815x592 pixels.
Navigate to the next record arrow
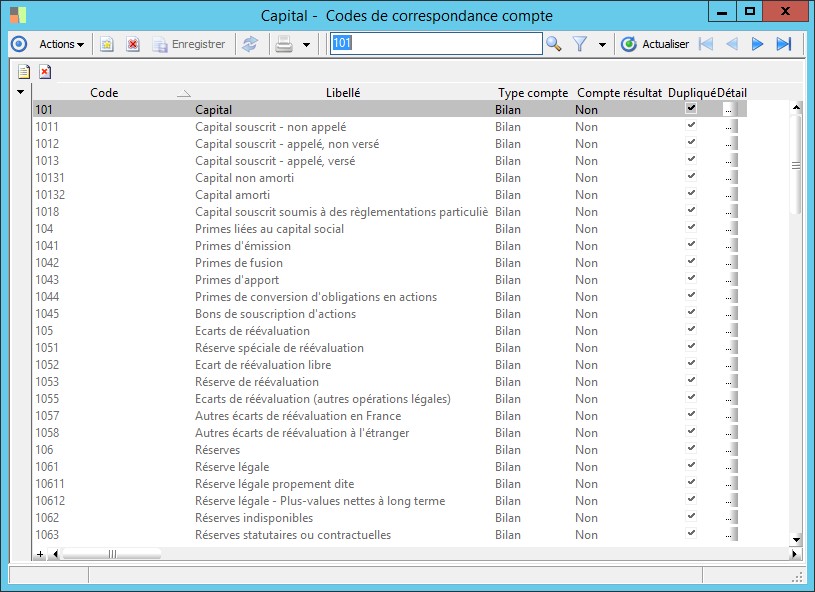(x=757, y=44)
